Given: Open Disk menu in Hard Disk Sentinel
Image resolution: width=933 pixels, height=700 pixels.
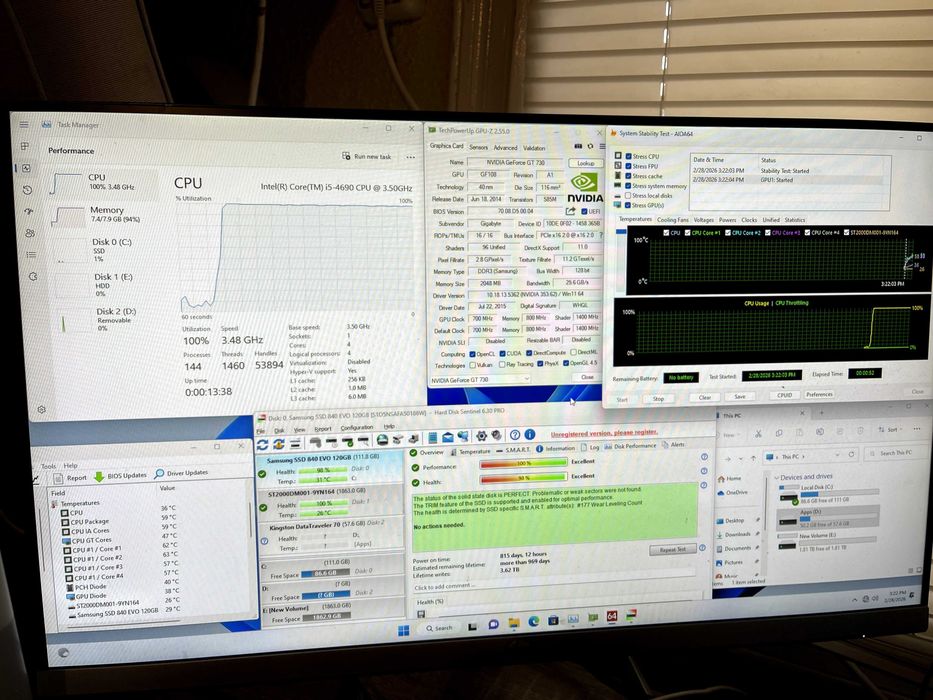Looking at the screenshot, I should tap(279, 430).
